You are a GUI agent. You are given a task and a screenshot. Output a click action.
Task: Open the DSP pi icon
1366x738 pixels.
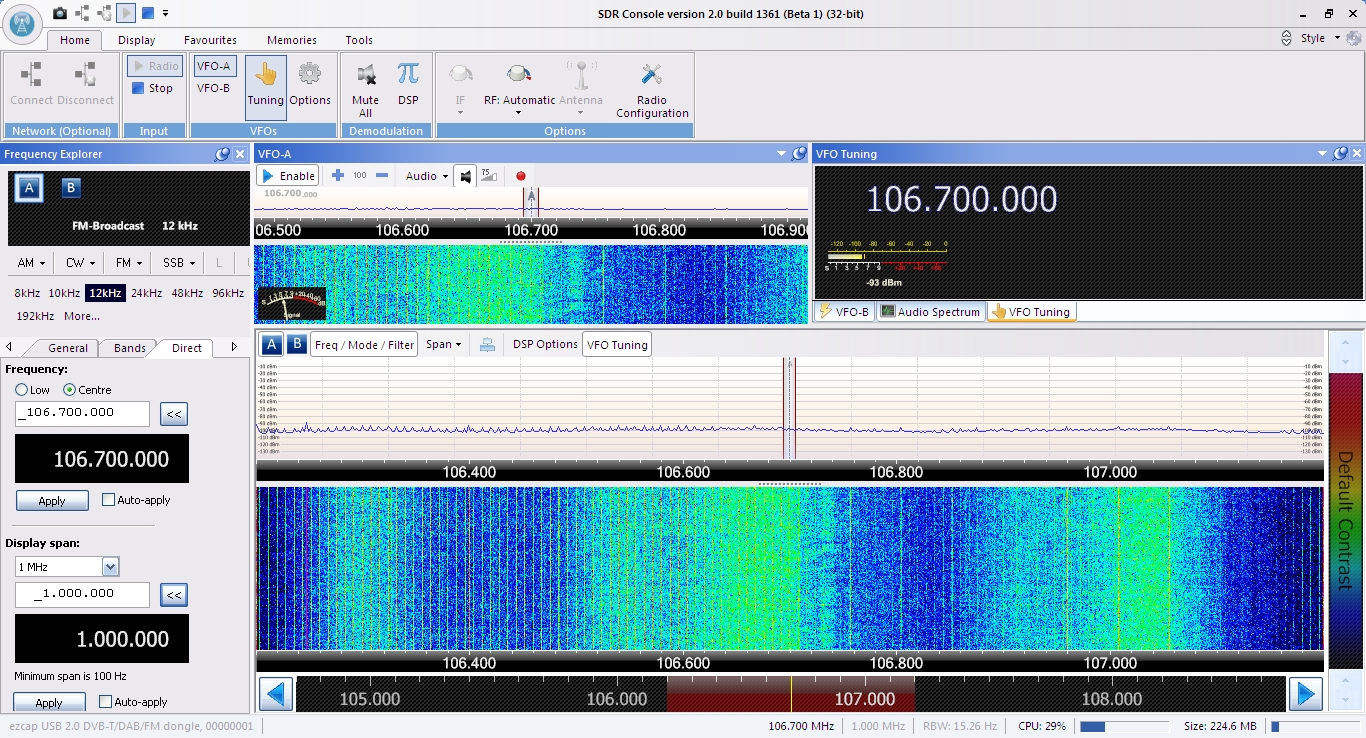408,75
